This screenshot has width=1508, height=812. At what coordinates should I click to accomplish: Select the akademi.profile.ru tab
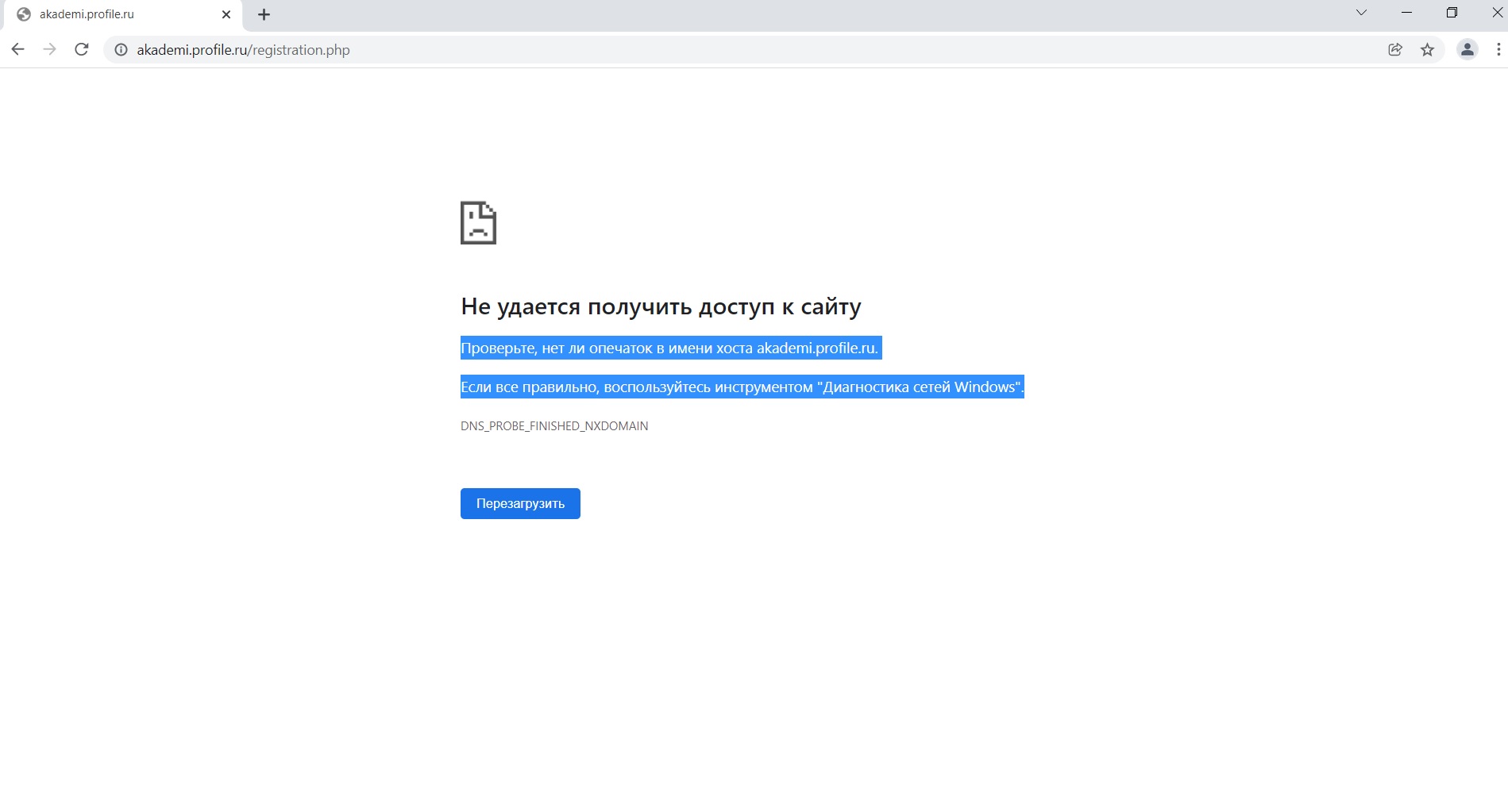(x=111, y=14)
